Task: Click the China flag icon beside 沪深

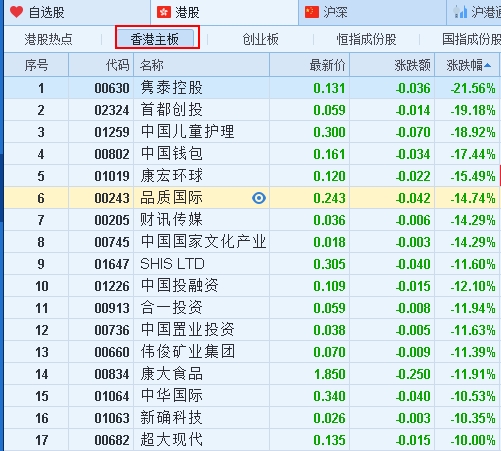Action: [x=312, y=12]
